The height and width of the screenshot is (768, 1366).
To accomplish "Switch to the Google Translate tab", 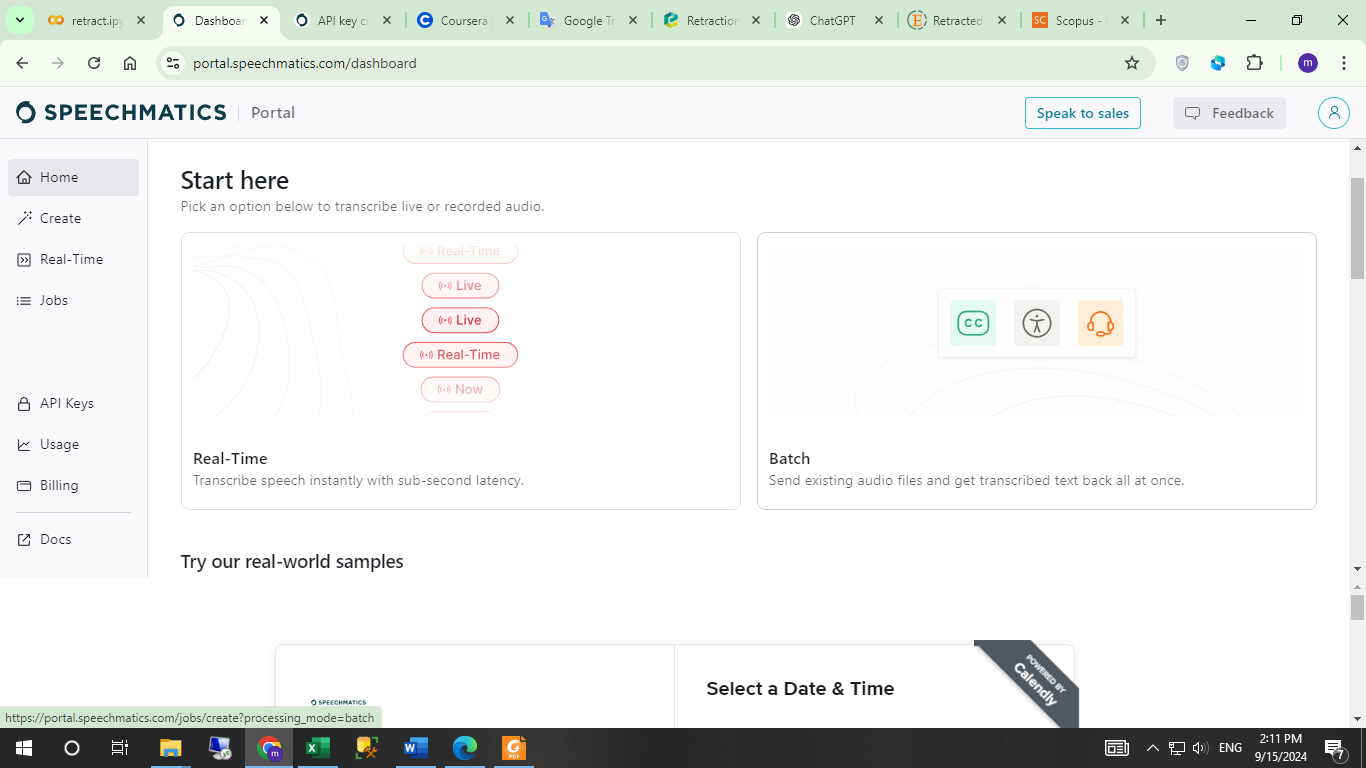I will coord(589,20).
